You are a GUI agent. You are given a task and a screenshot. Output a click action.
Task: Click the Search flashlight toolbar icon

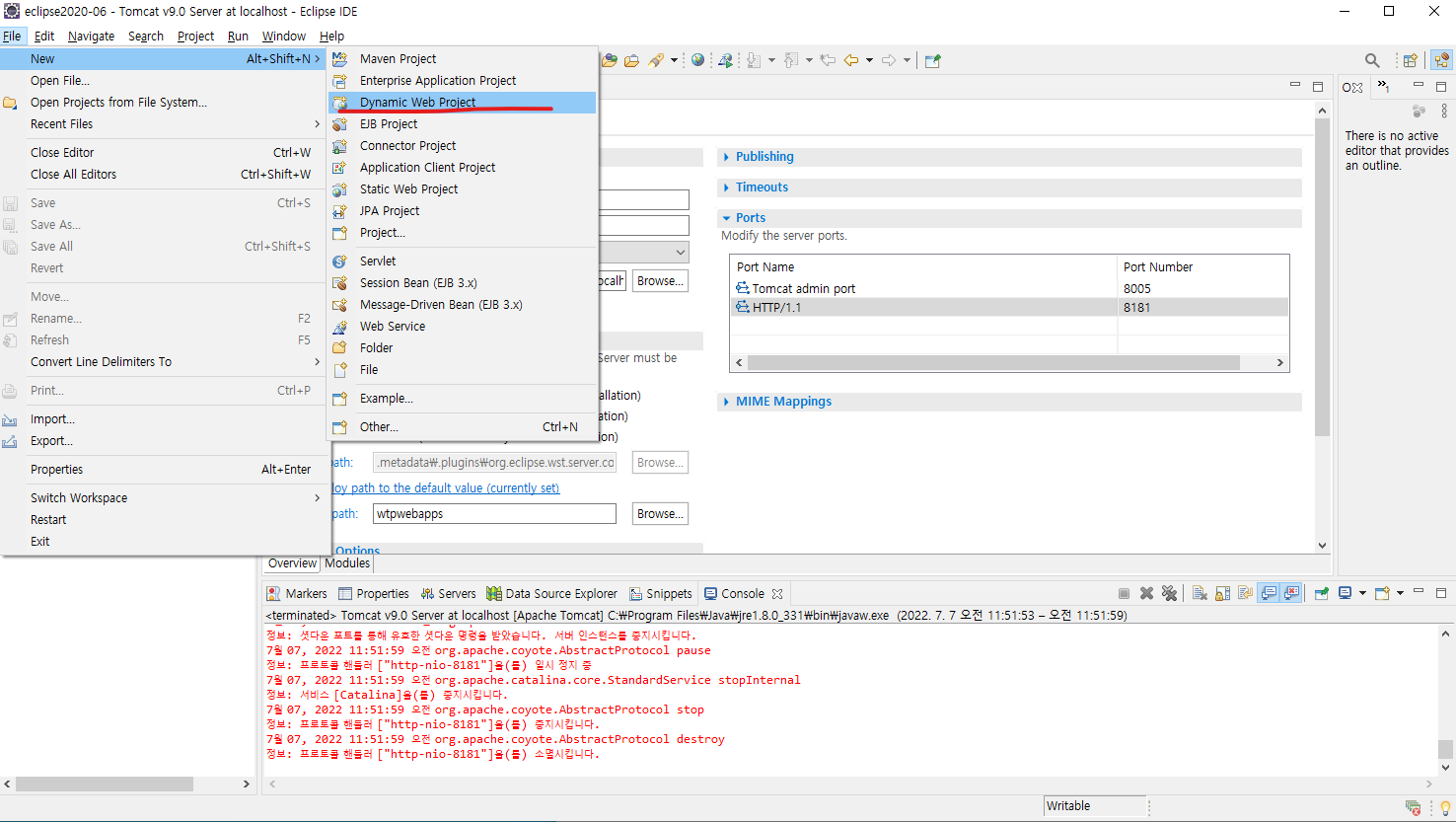tap(656, 60)
